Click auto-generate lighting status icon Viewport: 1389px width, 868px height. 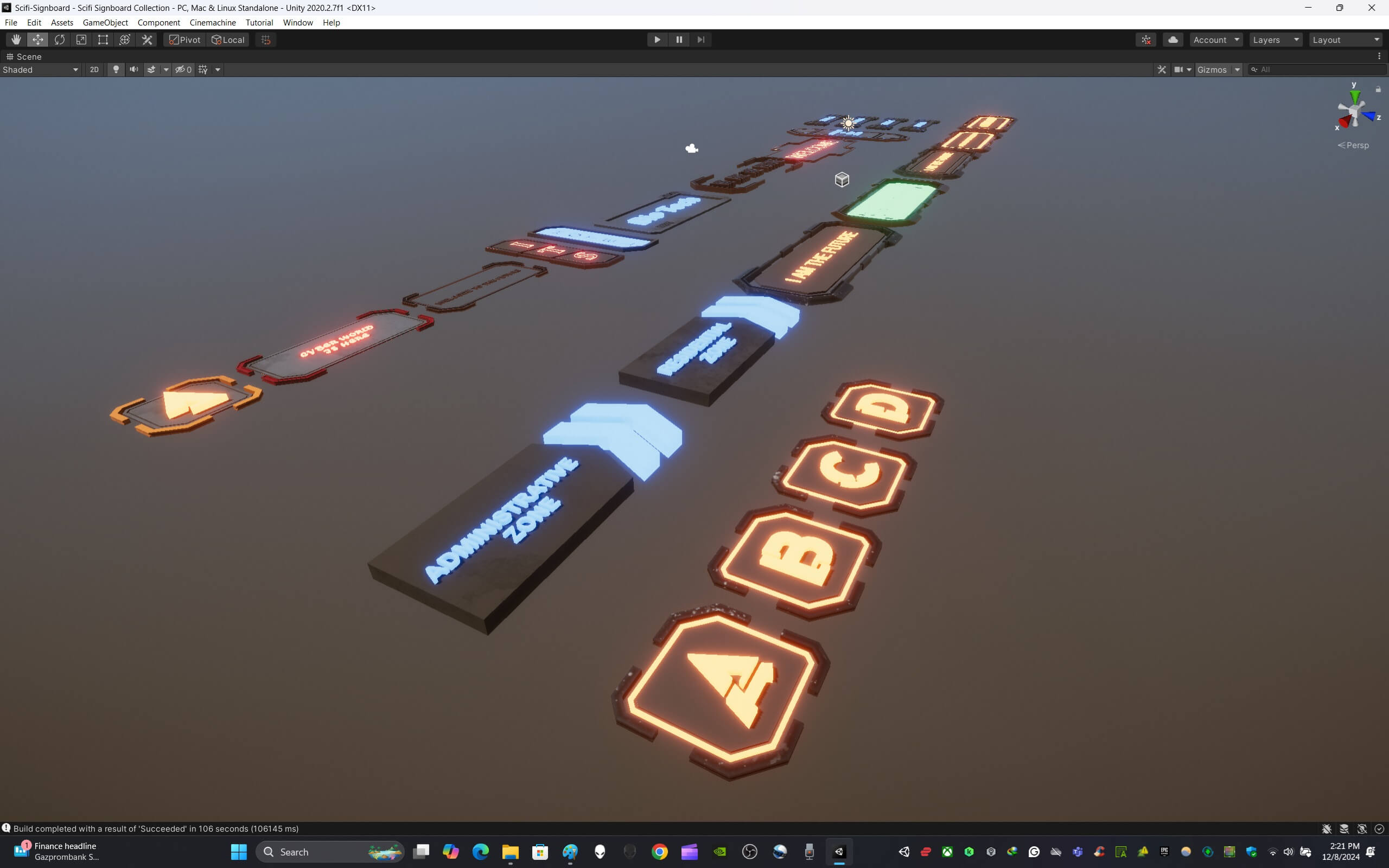coord(1362,829)
